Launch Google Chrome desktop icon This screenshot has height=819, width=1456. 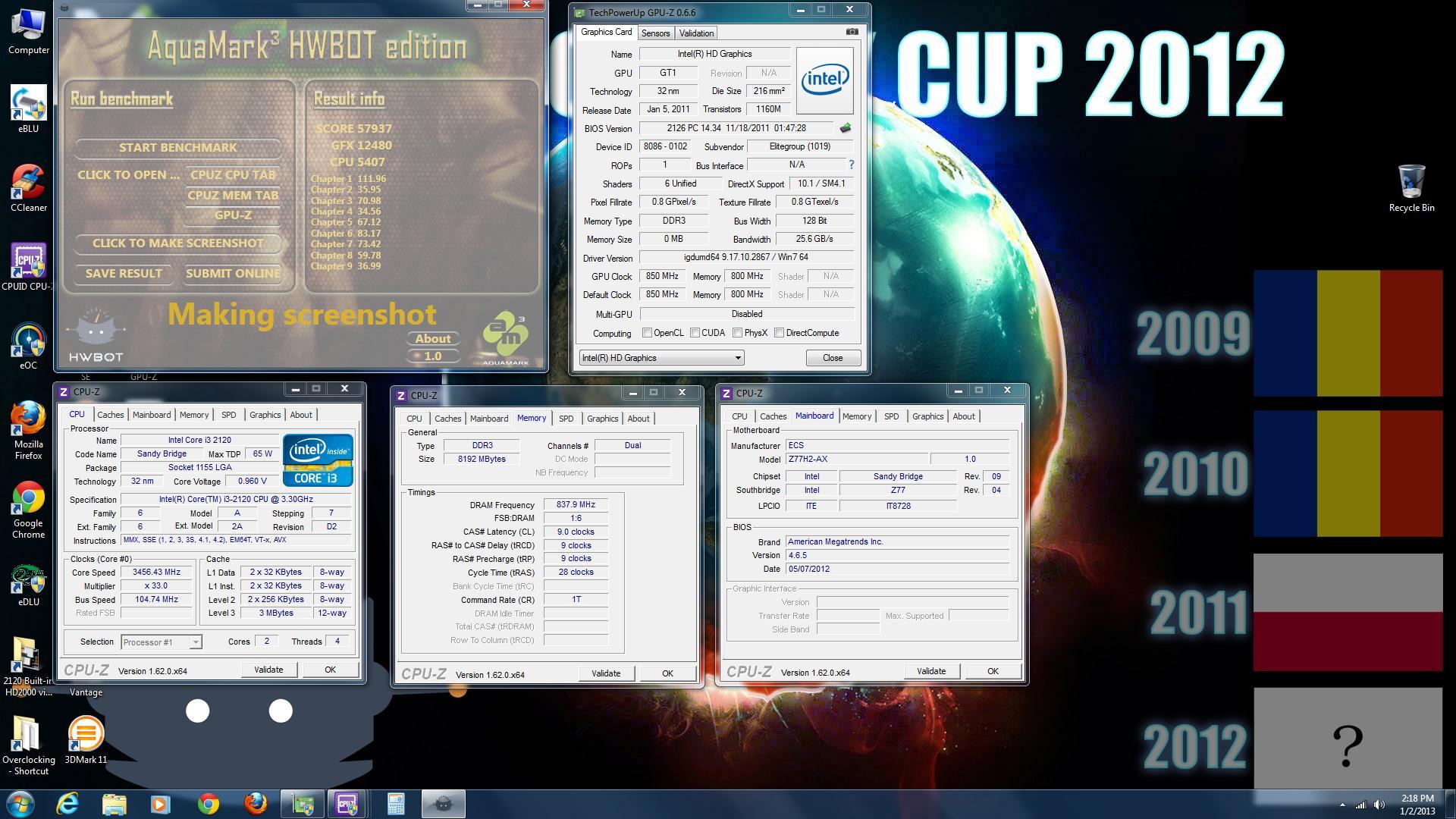28,510
